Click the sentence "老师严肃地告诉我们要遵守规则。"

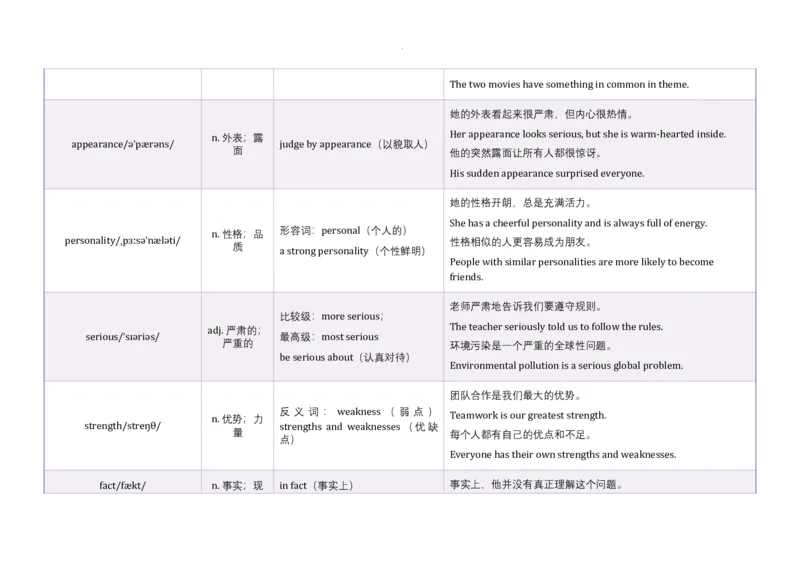pyautogui.click(x=526, y=307)
